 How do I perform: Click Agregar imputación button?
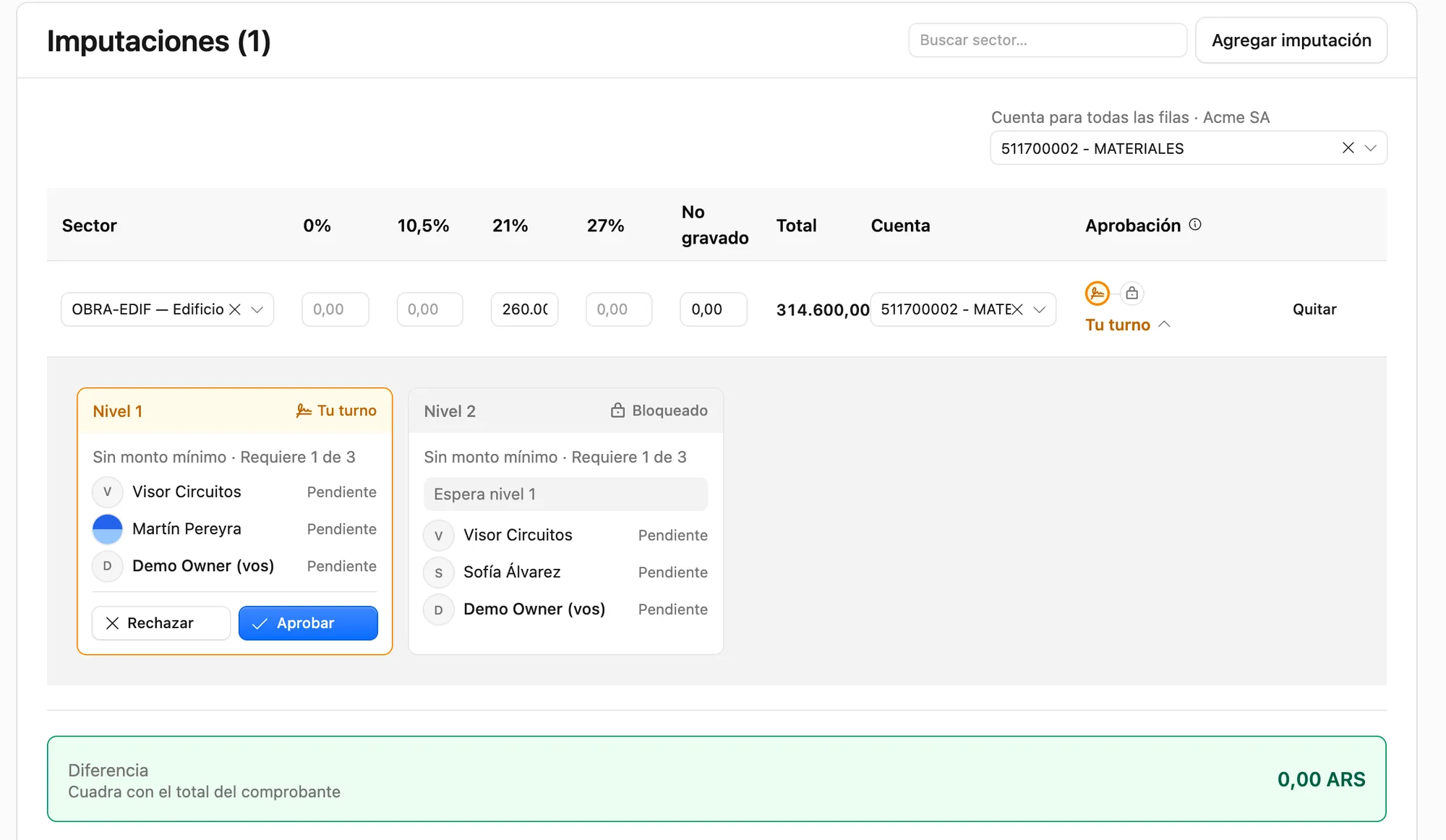[1291, 40]
